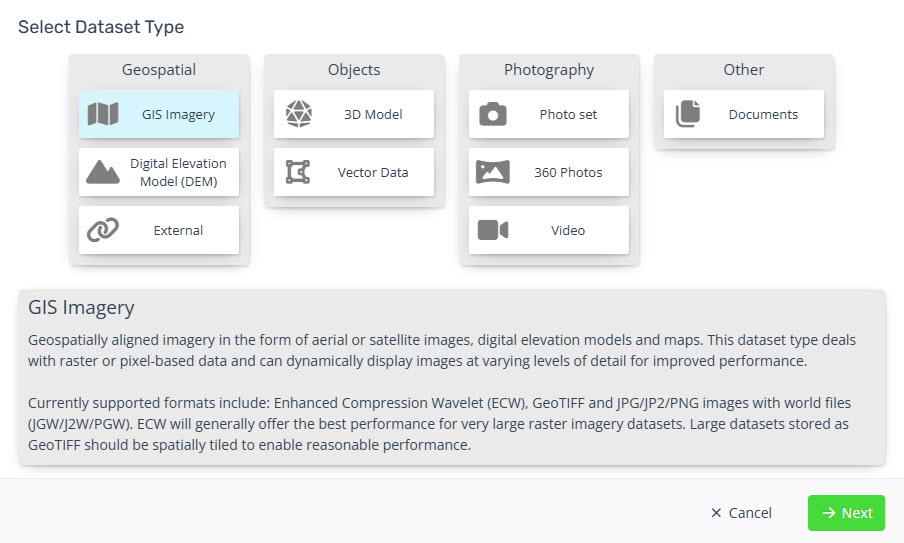Screen dimensions: 904x543
Task: Select Photo set under Photography
Action: click(x=549, y=114)
